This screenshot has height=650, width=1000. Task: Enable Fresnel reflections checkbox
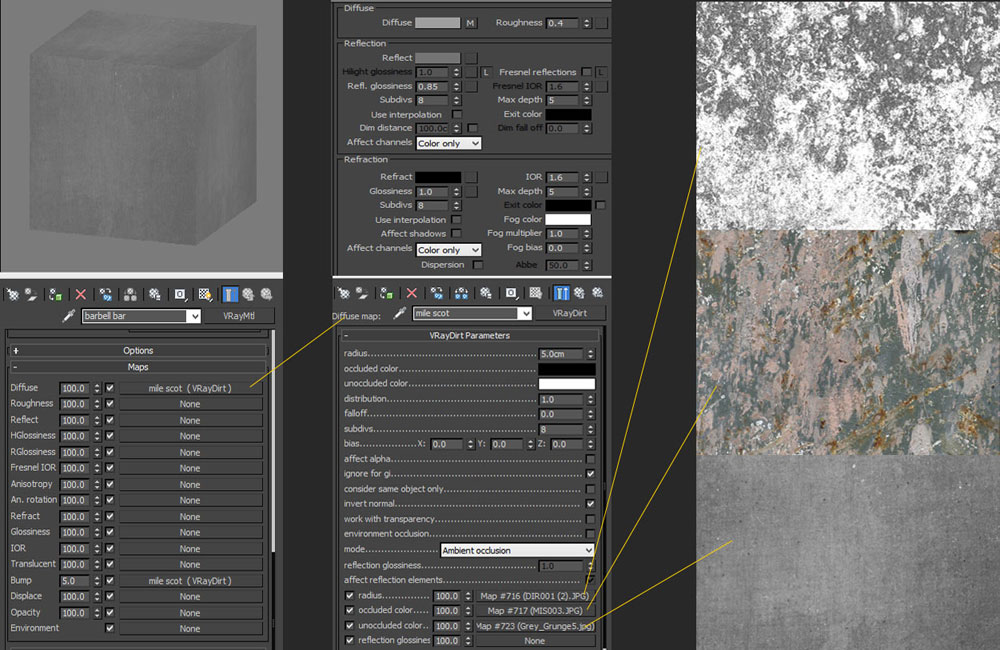[x=587, y=72]
